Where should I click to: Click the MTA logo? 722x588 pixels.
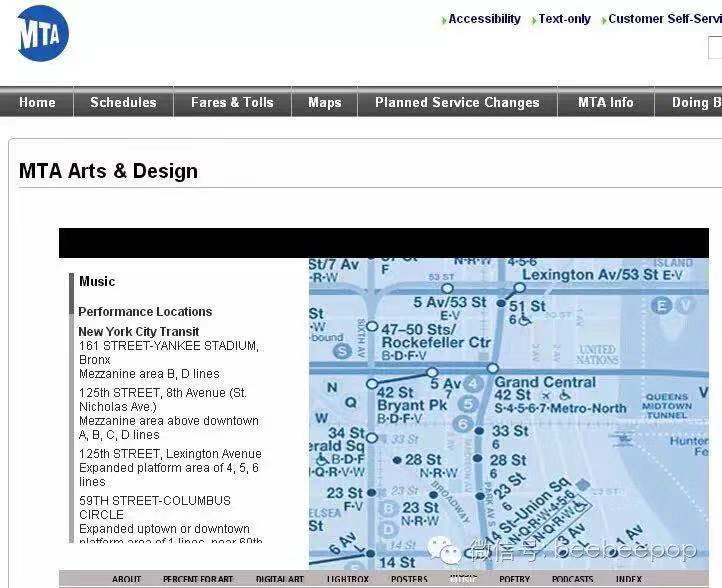[42, 33]
